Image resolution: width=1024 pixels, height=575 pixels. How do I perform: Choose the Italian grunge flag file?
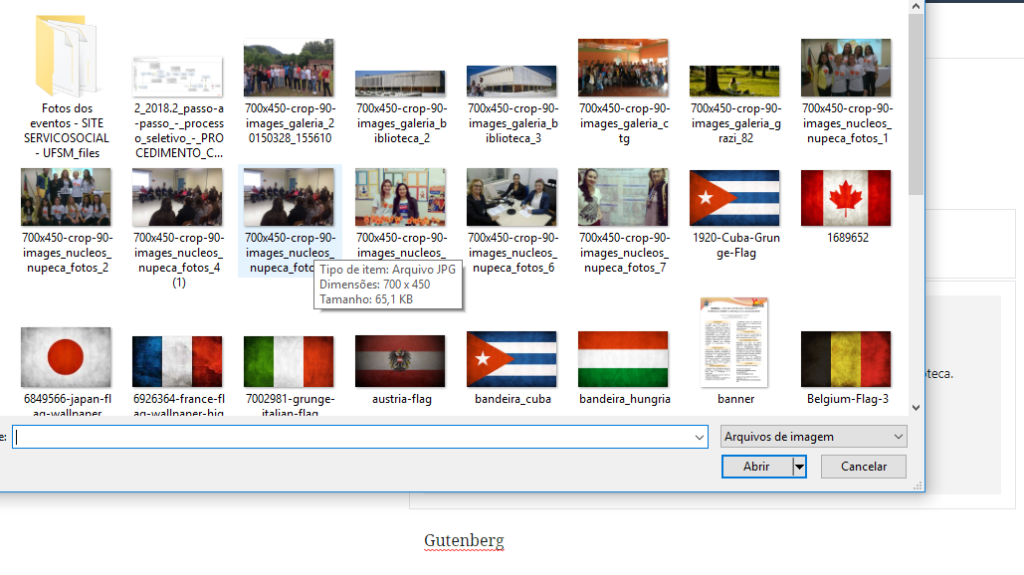point(289,360)
